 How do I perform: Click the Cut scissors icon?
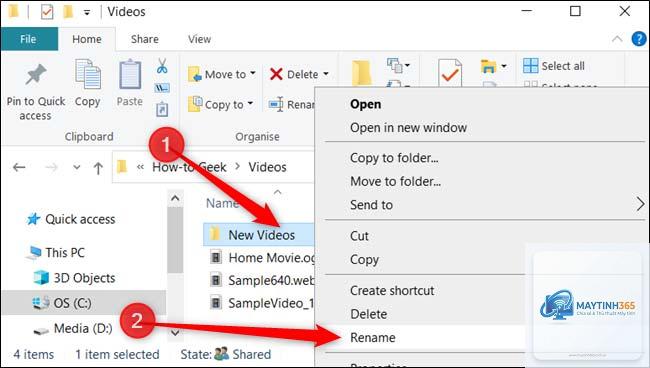162,65
